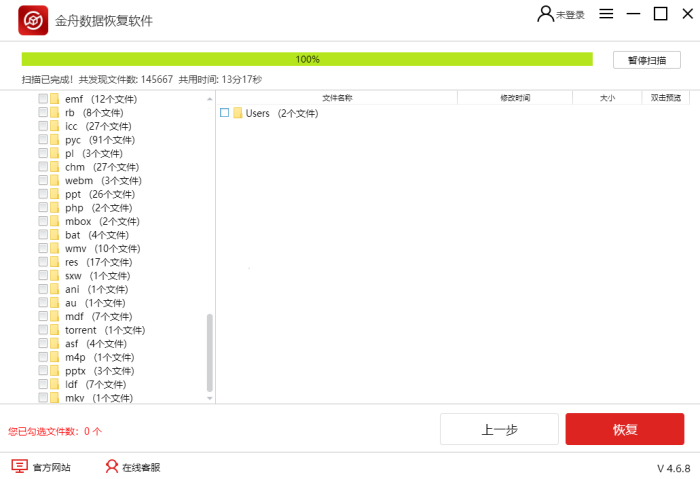Check the torrent folder checkbox

tap(43, 329)
